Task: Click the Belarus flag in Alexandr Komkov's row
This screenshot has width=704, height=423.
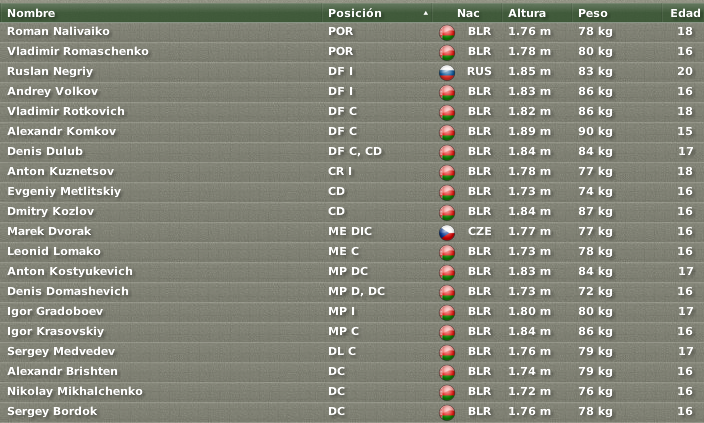Action: tap(447, 133)
